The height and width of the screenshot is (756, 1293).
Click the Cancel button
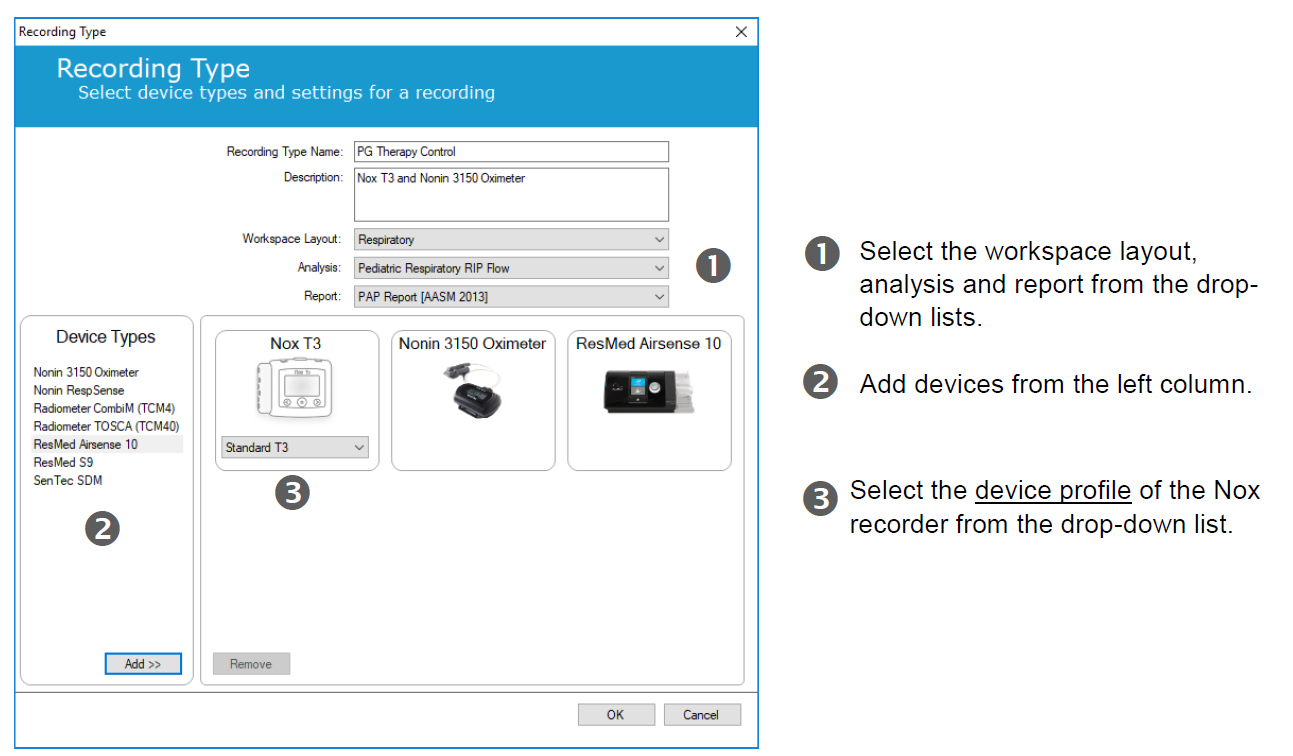click(701, 714)
